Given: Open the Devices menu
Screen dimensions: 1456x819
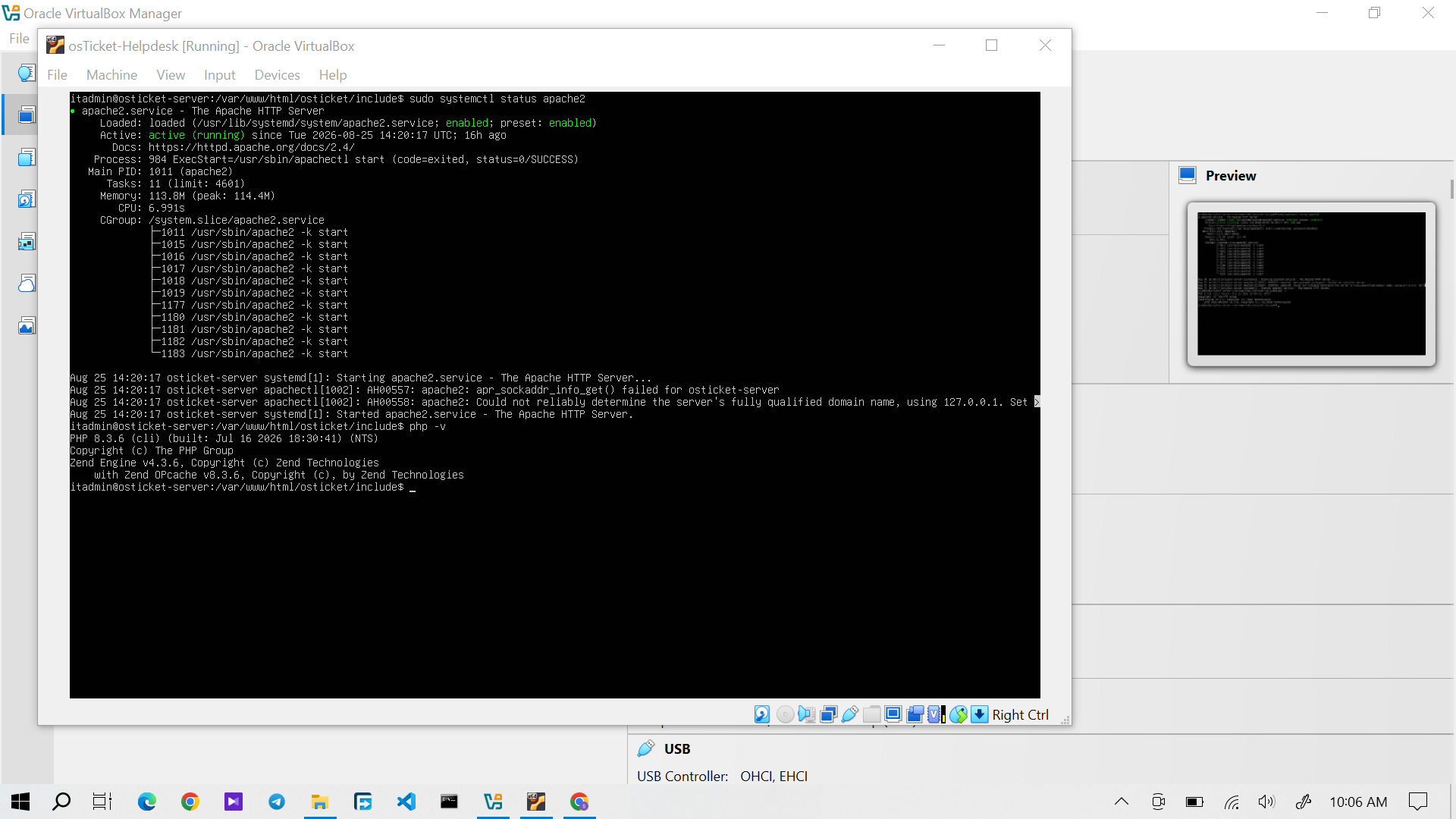Looking at the screenshot, I should pos(277,74).
